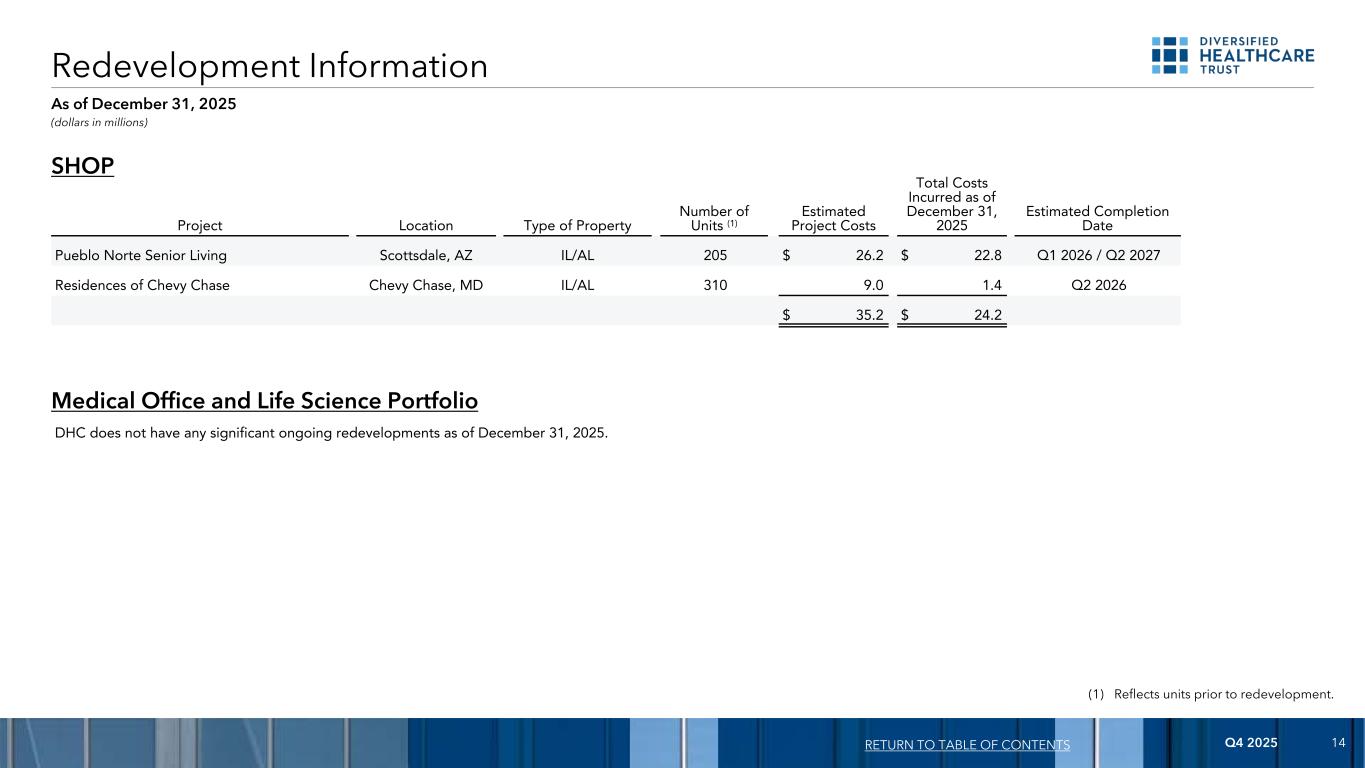Click the Project column header
Screen dimensions: 1365x768
coord(200,226)
